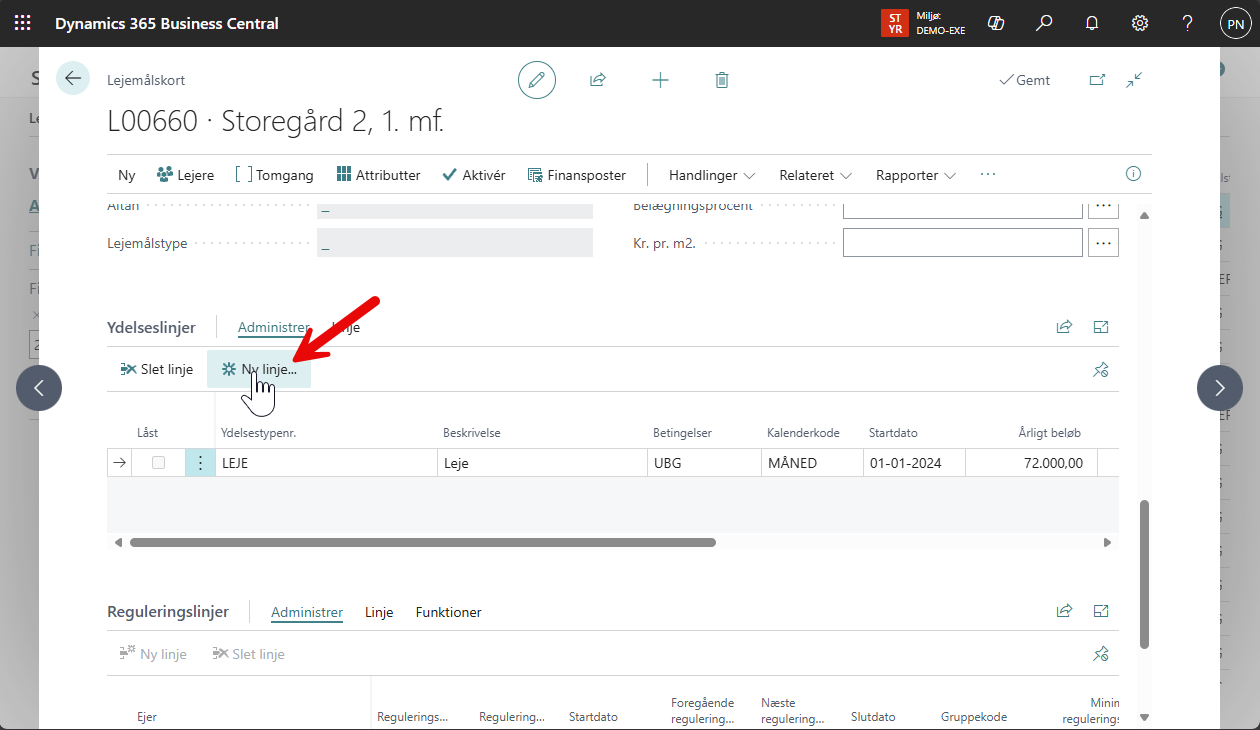Pin the Ydelseslinjer action bar
Image resolution: width=1260 pixels, height=730 pixels.
point(1101,370)
